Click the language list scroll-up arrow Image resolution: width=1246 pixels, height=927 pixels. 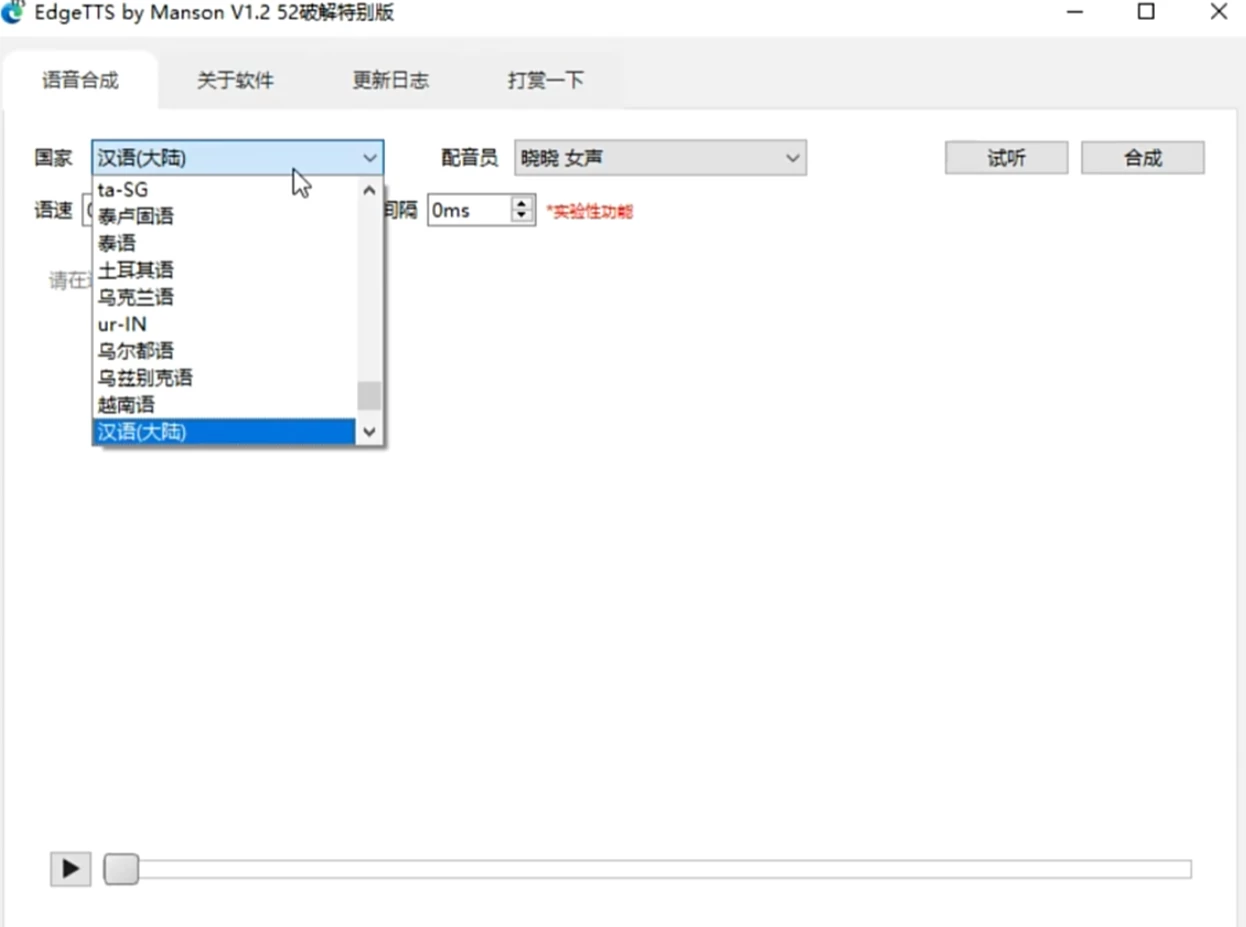point(369,190)
